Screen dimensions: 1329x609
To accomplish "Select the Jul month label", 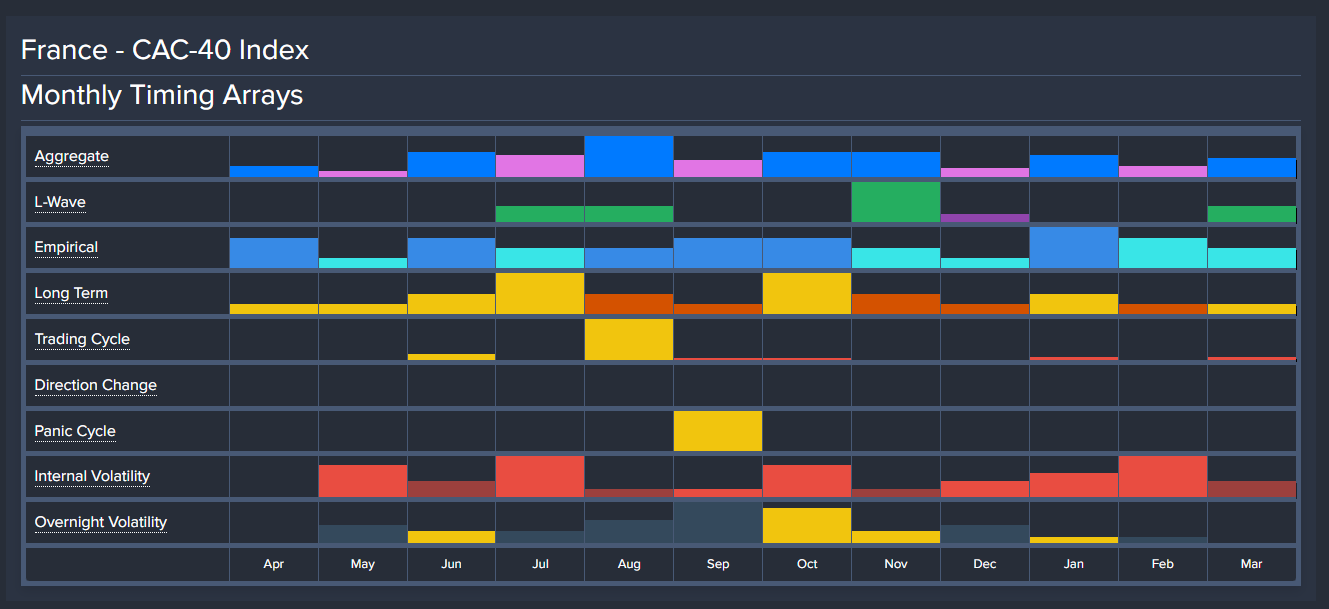I will coord(541,564).
